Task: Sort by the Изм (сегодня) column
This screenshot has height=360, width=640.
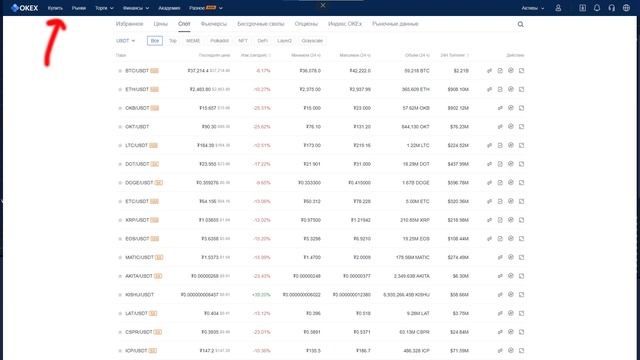Action: pos(256,55)
